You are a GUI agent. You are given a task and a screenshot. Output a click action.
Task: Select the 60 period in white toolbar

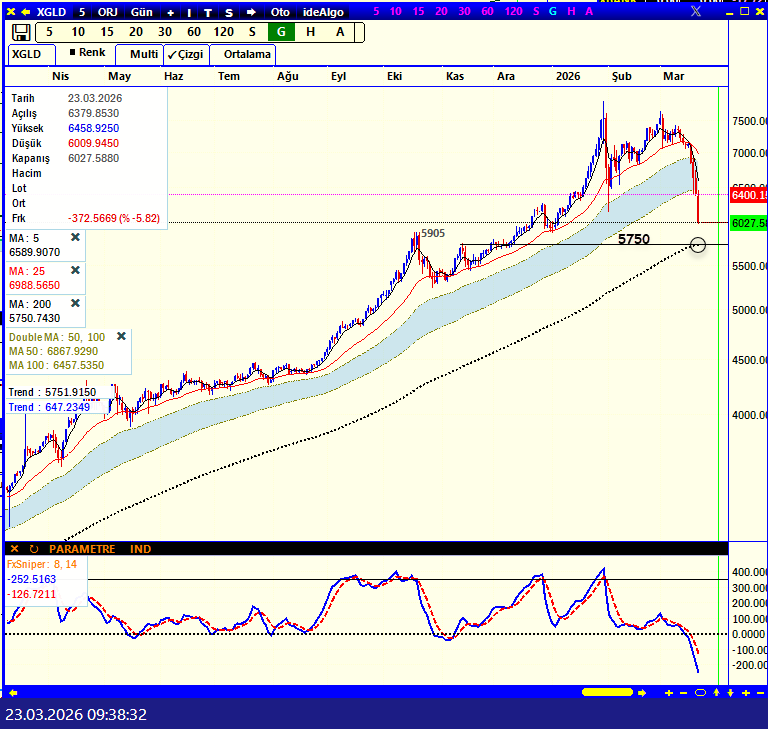194,32
